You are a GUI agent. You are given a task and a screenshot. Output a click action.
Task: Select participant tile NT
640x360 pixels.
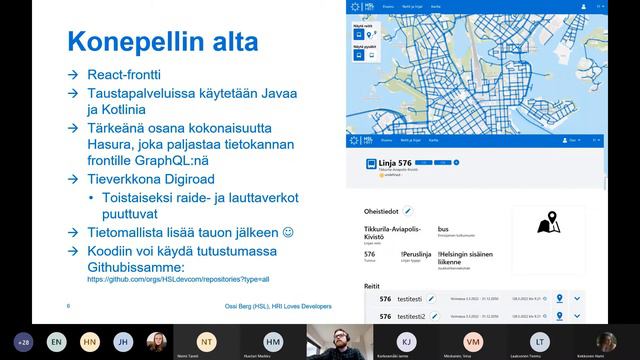[206, 342]
